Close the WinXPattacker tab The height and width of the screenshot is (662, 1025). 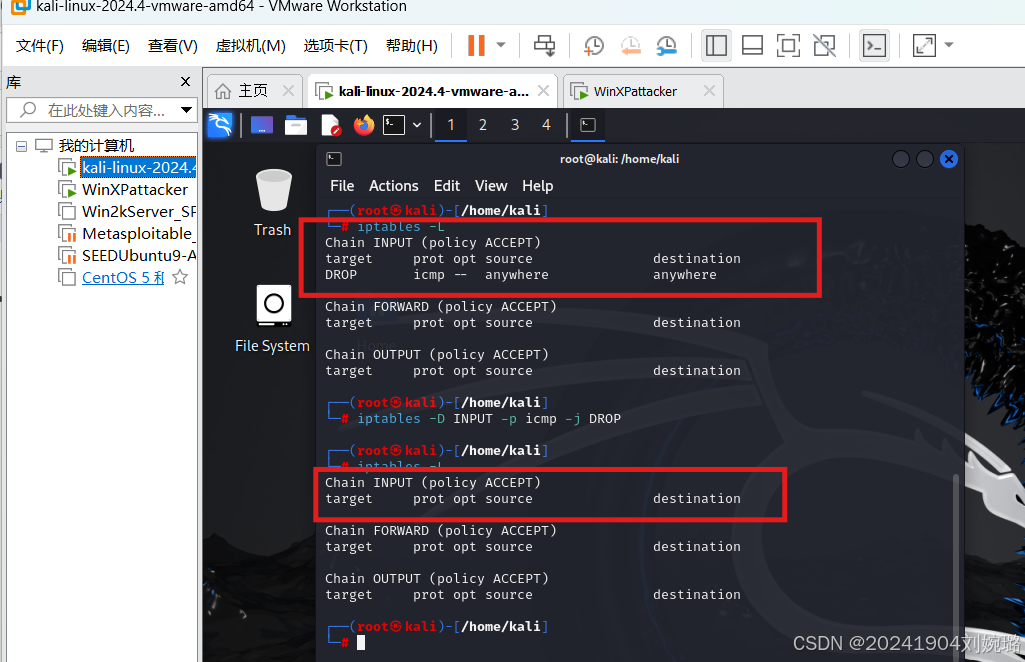click(709, 91)
